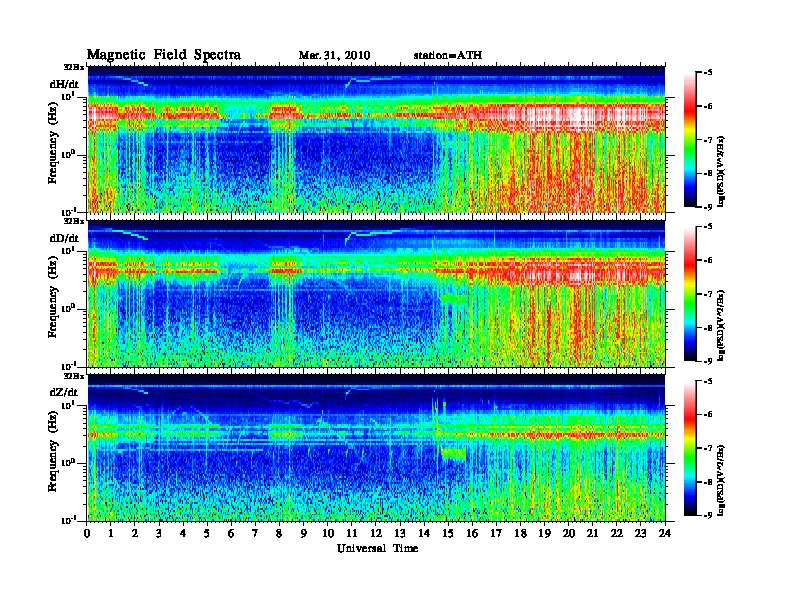Screen dimensions: 792x612
Task: Click the '-5' value on the dZ/dt color scale
Action: pyautogui.click(x=708, y=381)
